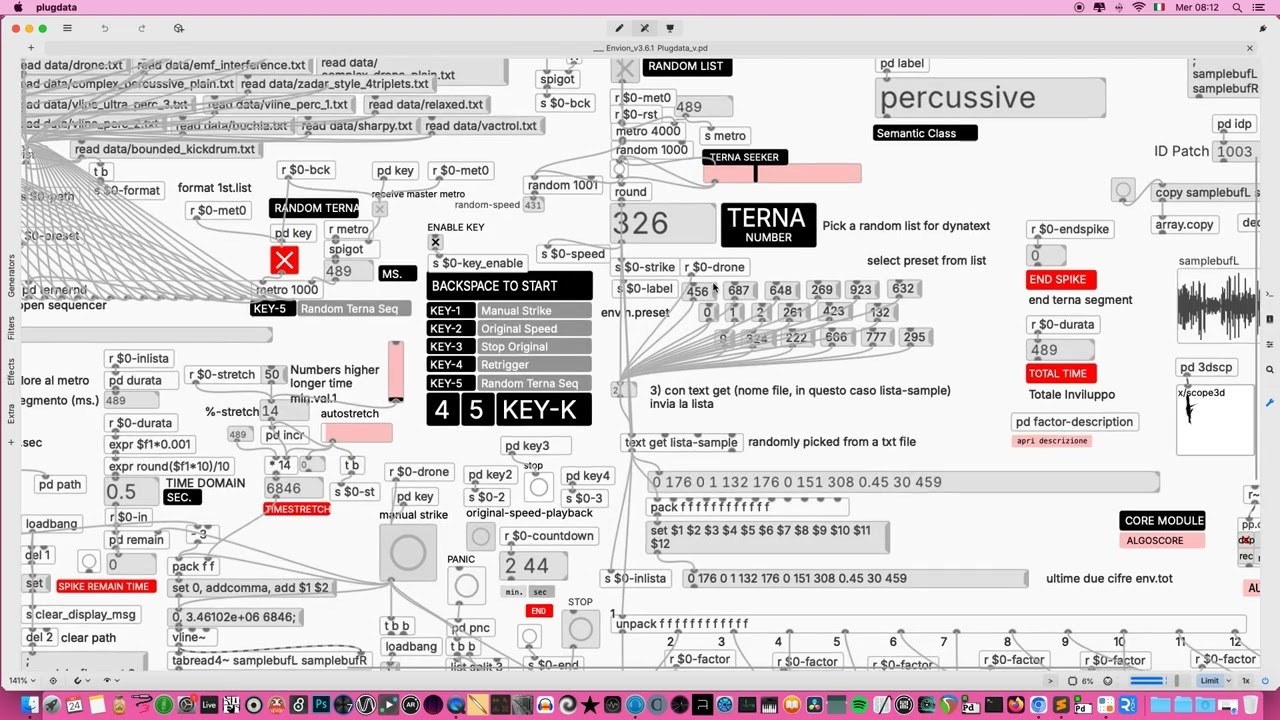This screenshot has height=720, width=1280.
Task: Toggle the ENABLE KEY checkbox
Action: 435,243
